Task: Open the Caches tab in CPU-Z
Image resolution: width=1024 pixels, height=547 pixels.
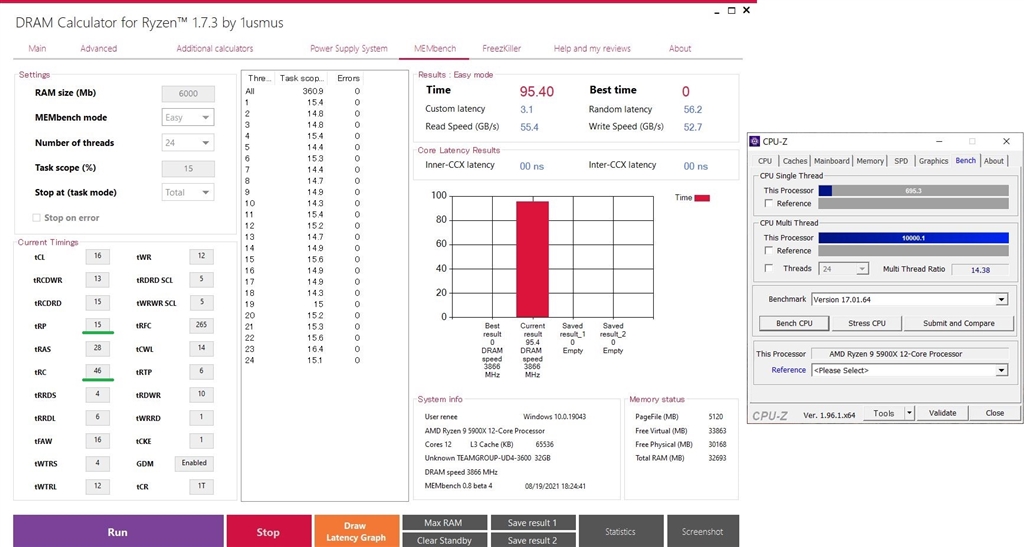Action: [795, 161]
